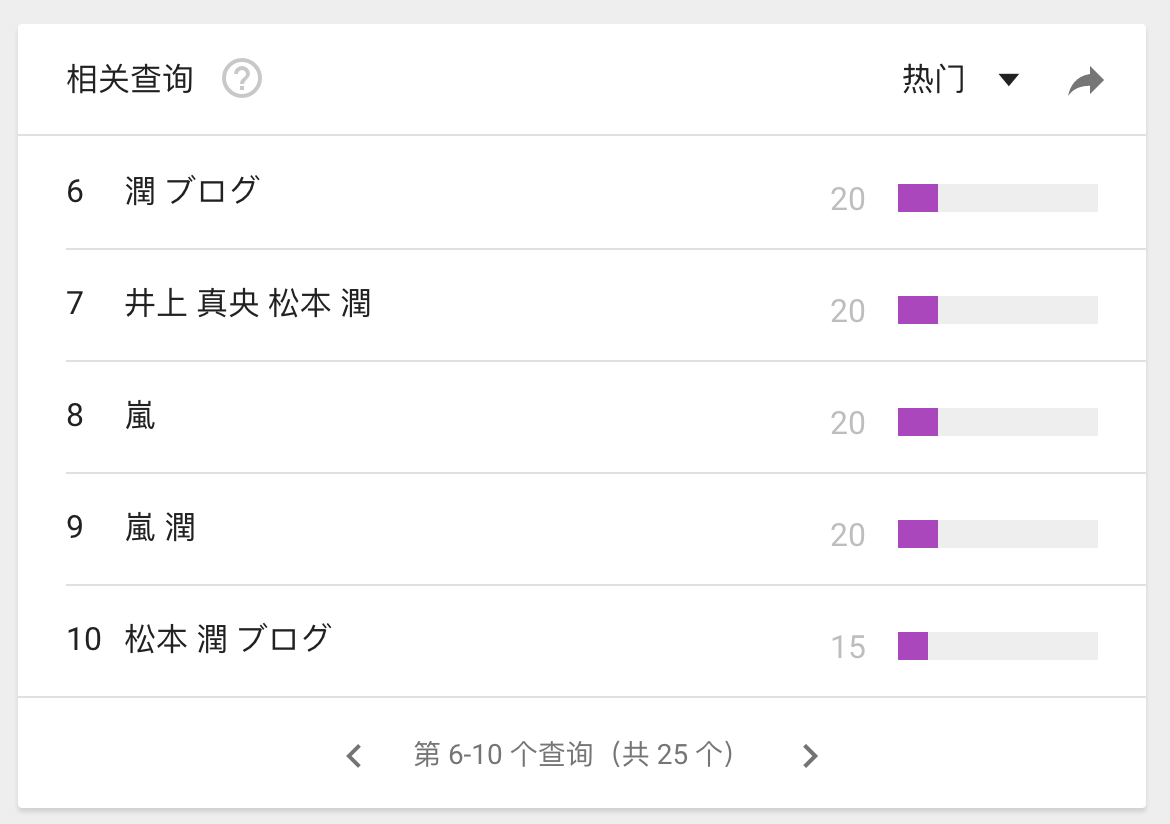Open the query 井上 真央 松本 潤
The width and height of the screenshot is (1170, 824).
pyautogui.click(x=248, y=302)
